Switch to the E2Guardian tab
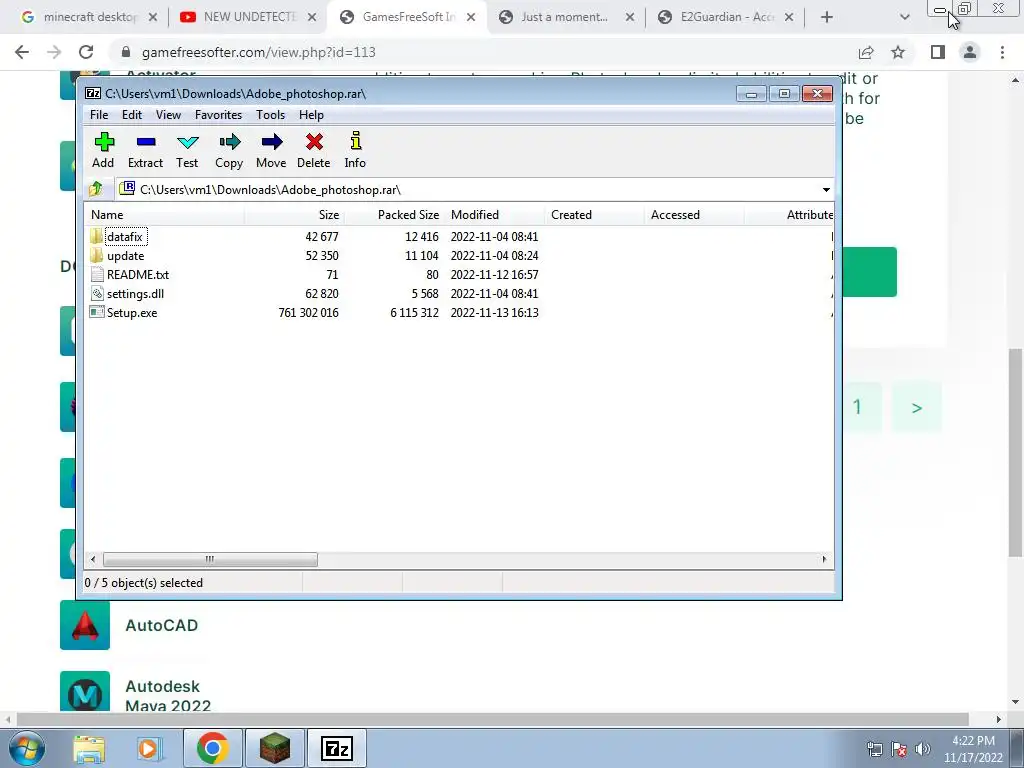 pos(724,17)
